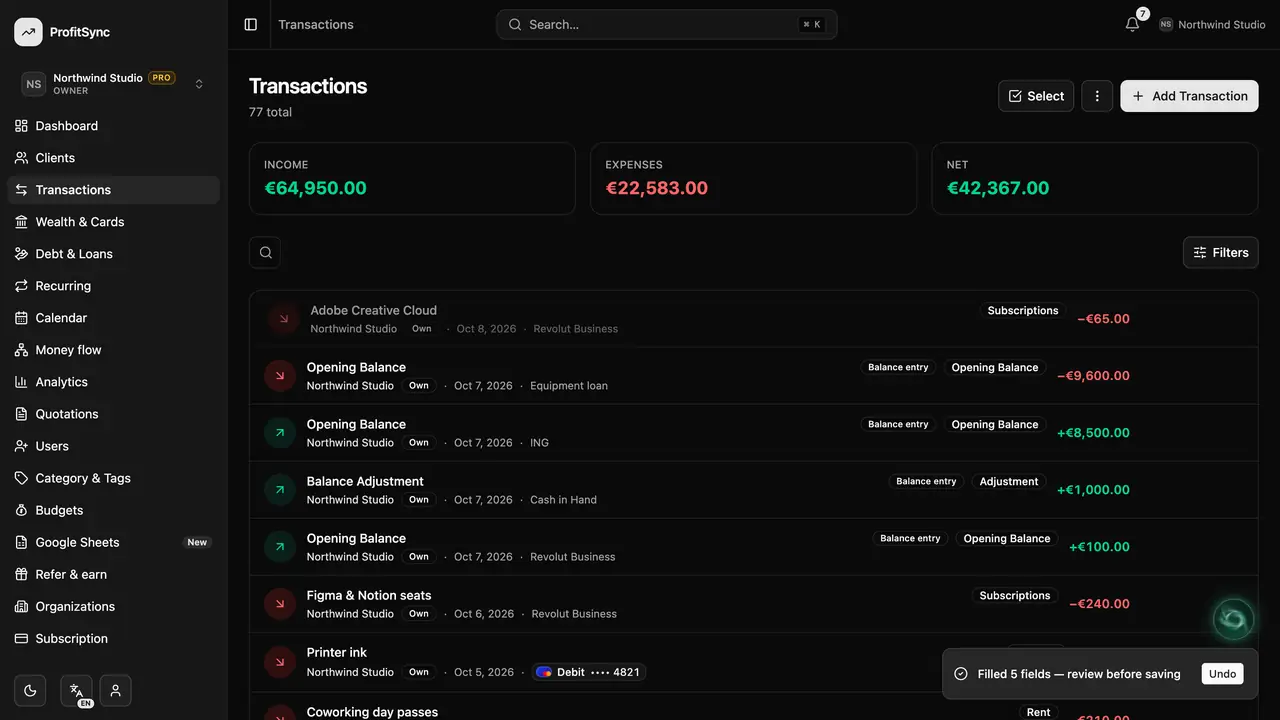Open the Quotations page
Viewport: 1280px width, 720px height.
(114, 414)
